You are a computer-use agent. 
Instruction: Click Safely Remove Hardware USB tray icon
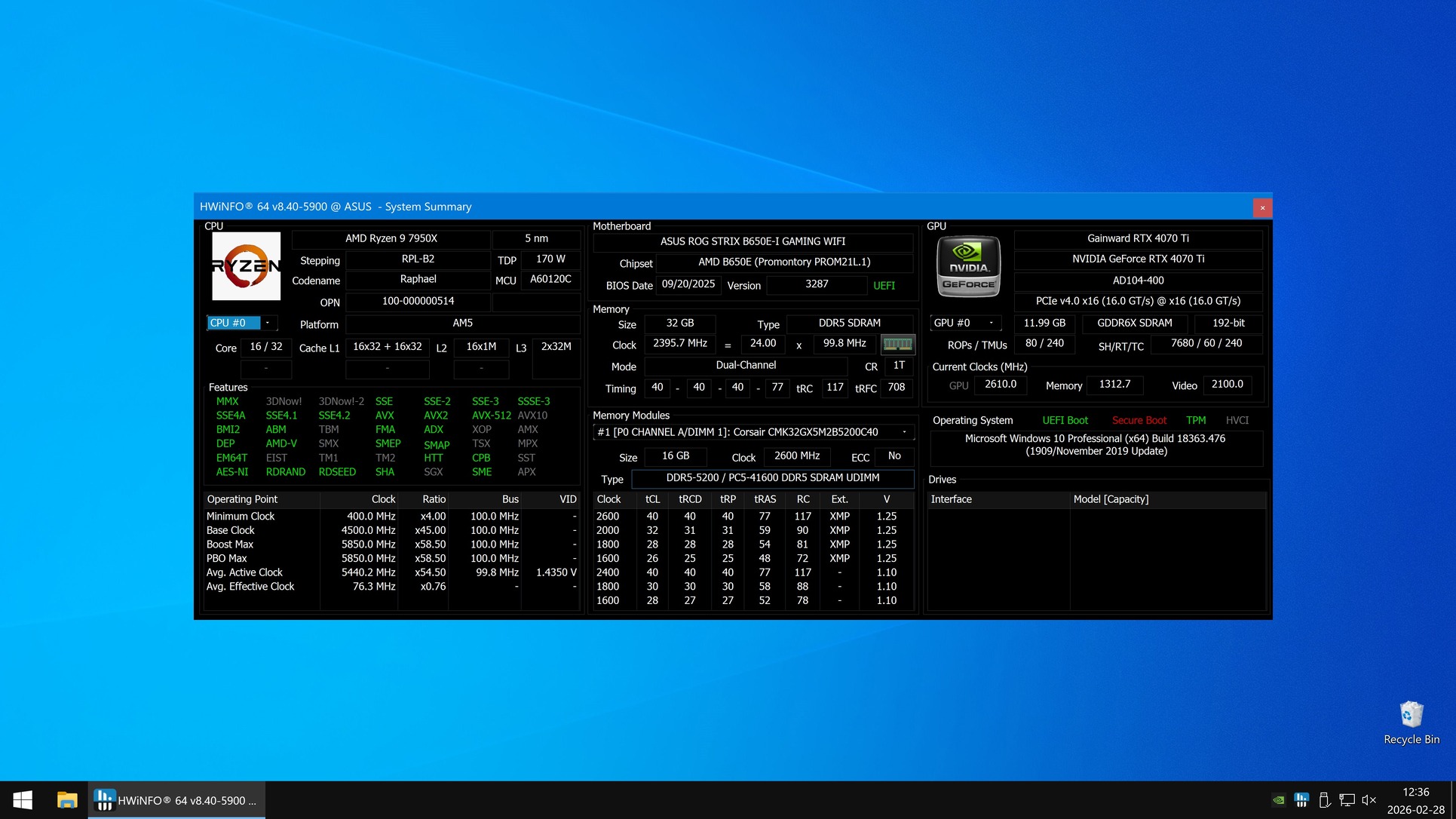coord(1324,800)
